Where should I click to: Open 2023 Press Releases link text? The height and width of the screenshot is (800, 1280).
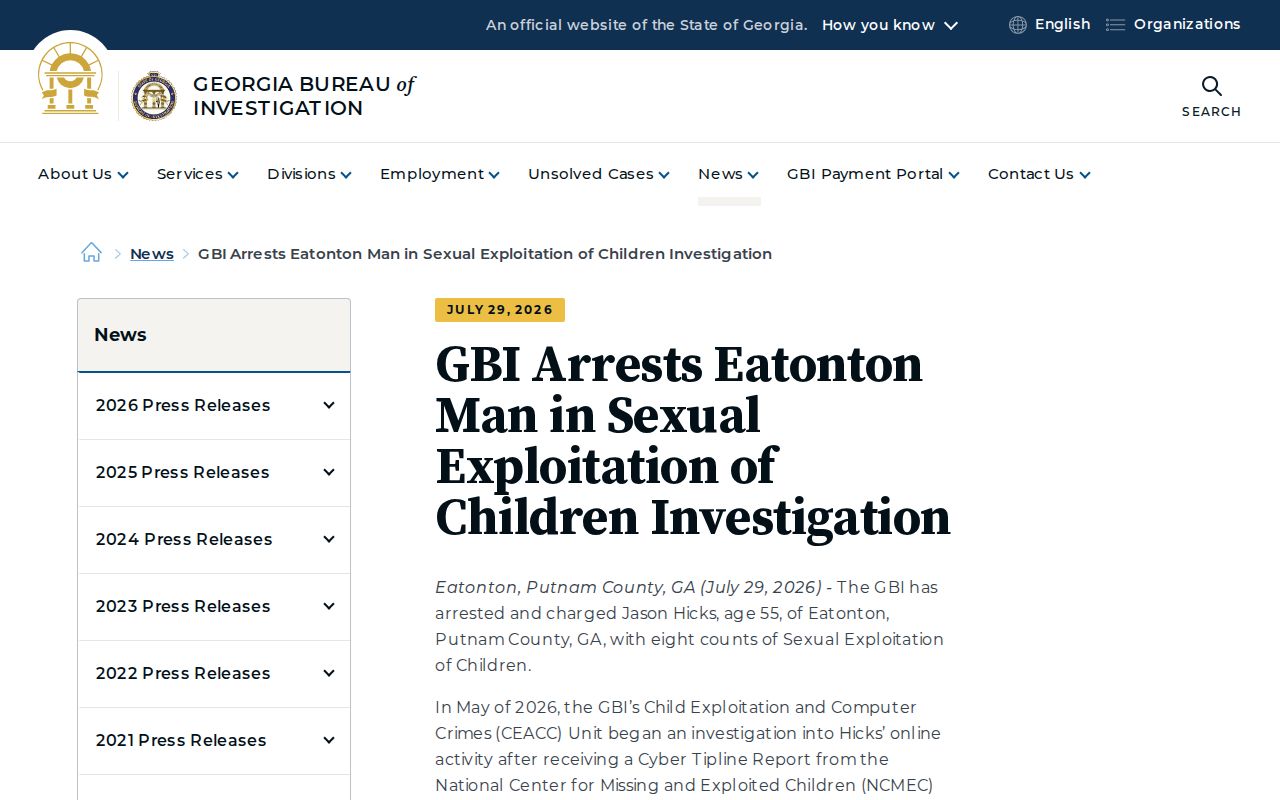[183, 606]
